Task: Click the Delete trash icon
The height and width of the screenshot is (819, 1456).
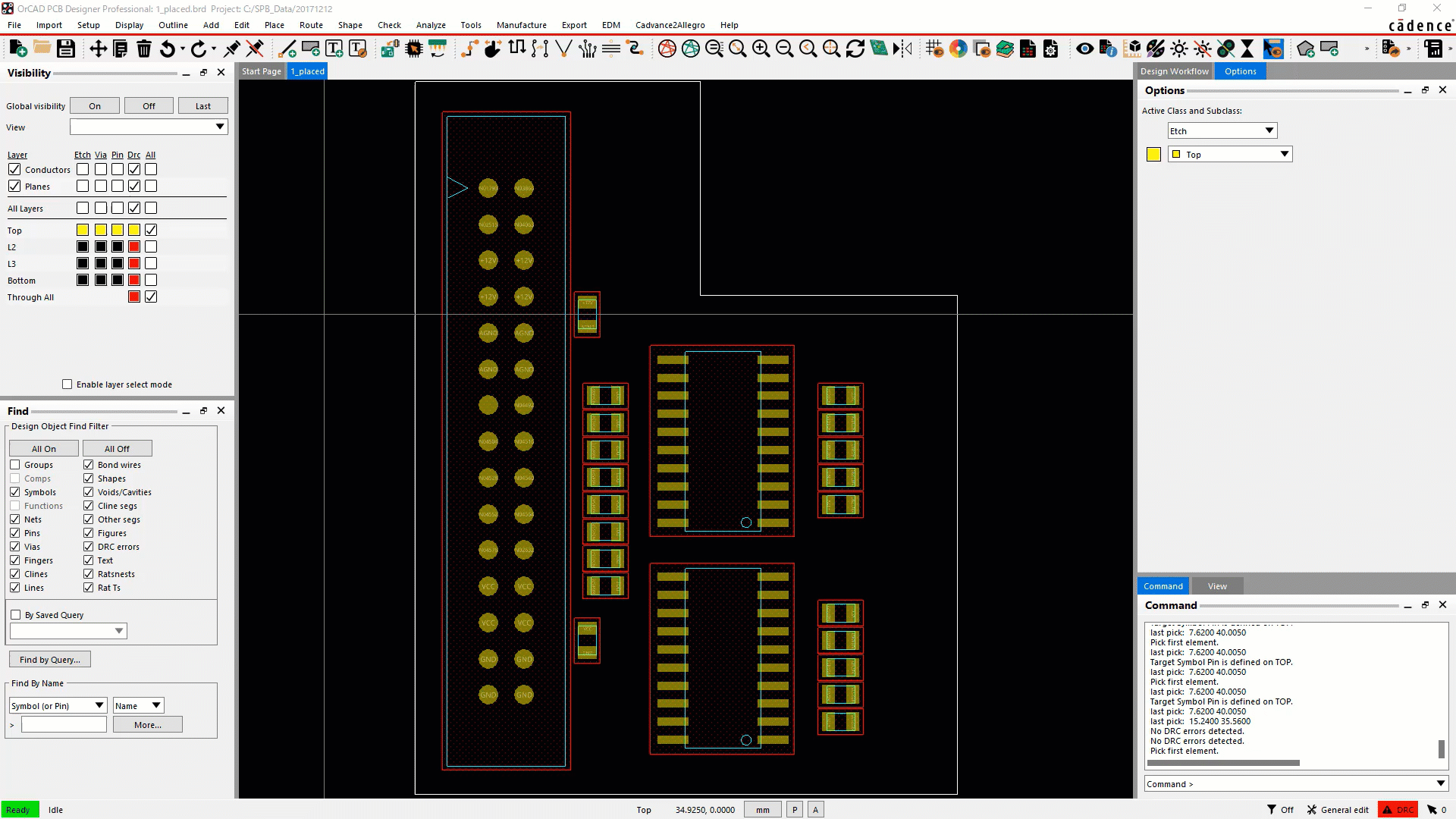Action: coord(143,49)
